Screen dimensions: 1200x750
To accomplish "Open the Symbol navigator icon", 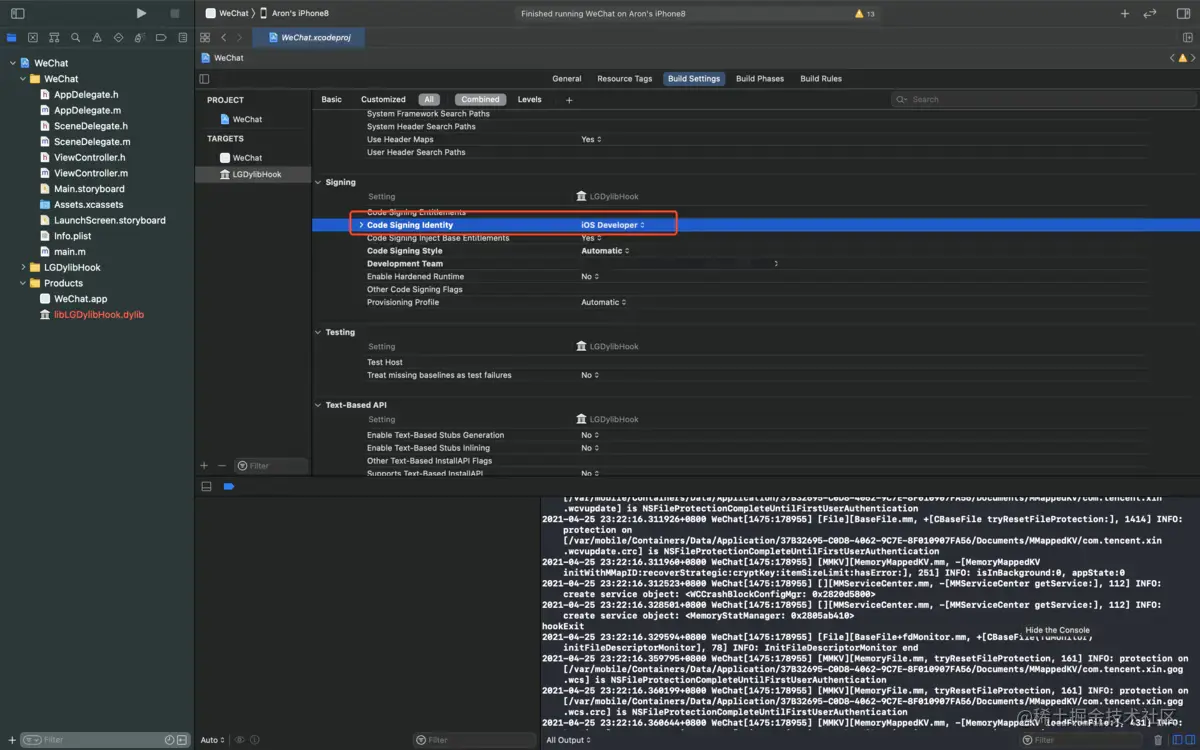I will tap(54, 37).
